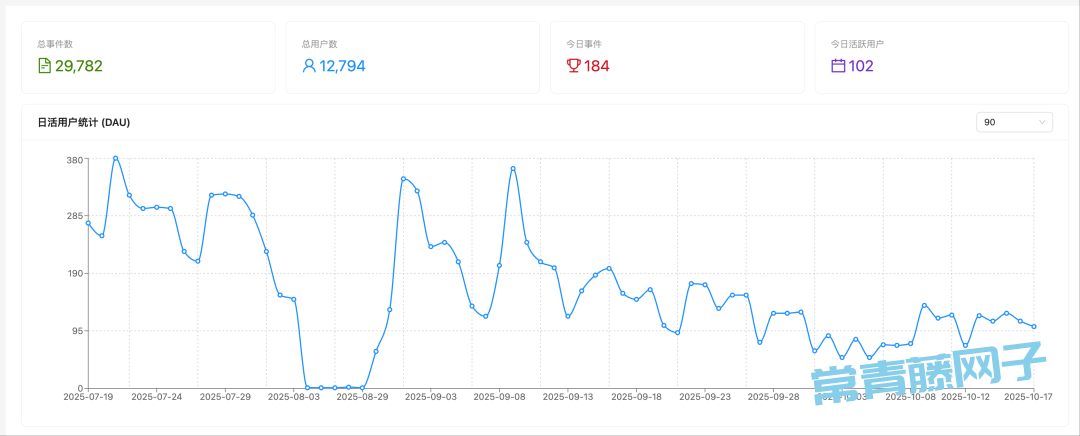Click the user icon beside 12,794
Screen dimensions: 1080x436
click(309, 66)
